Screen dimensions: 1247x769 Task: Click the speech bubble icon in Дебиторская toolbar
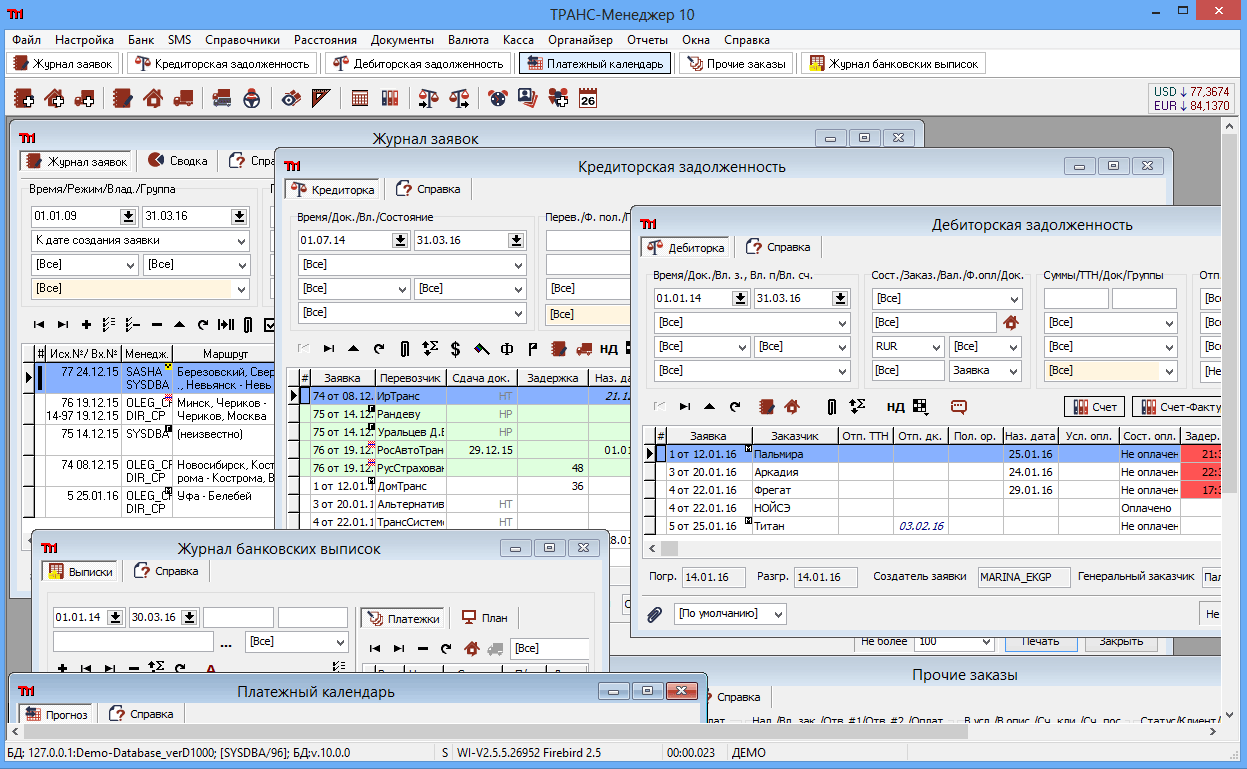[x=958, y=407]
